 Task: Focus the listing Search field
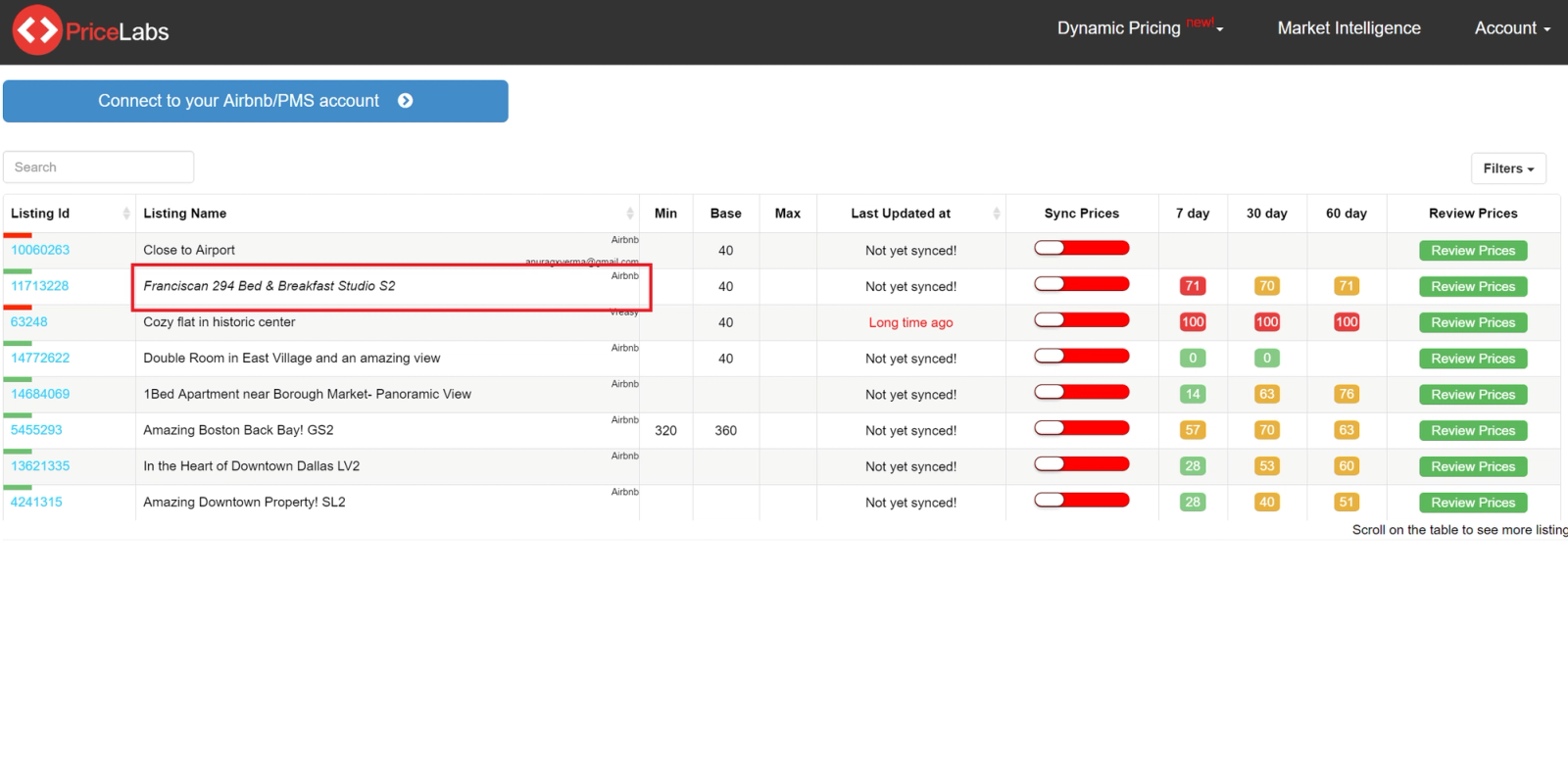click(x=99, y=168)
